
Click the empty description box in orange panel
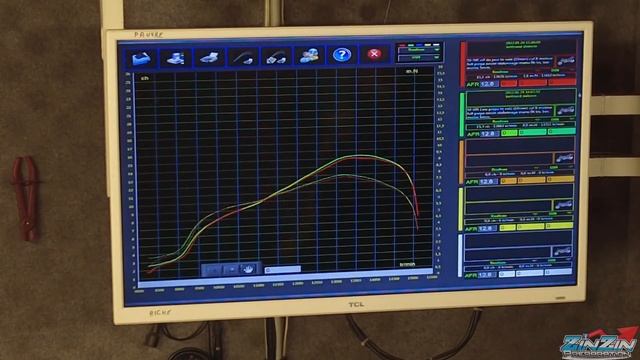coord(509,160)
